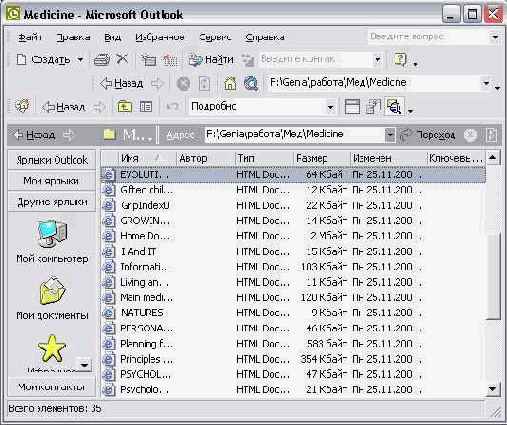Click the Undo arrow icon
Viewport: 507px width, 425px height.
pos(172,107)
